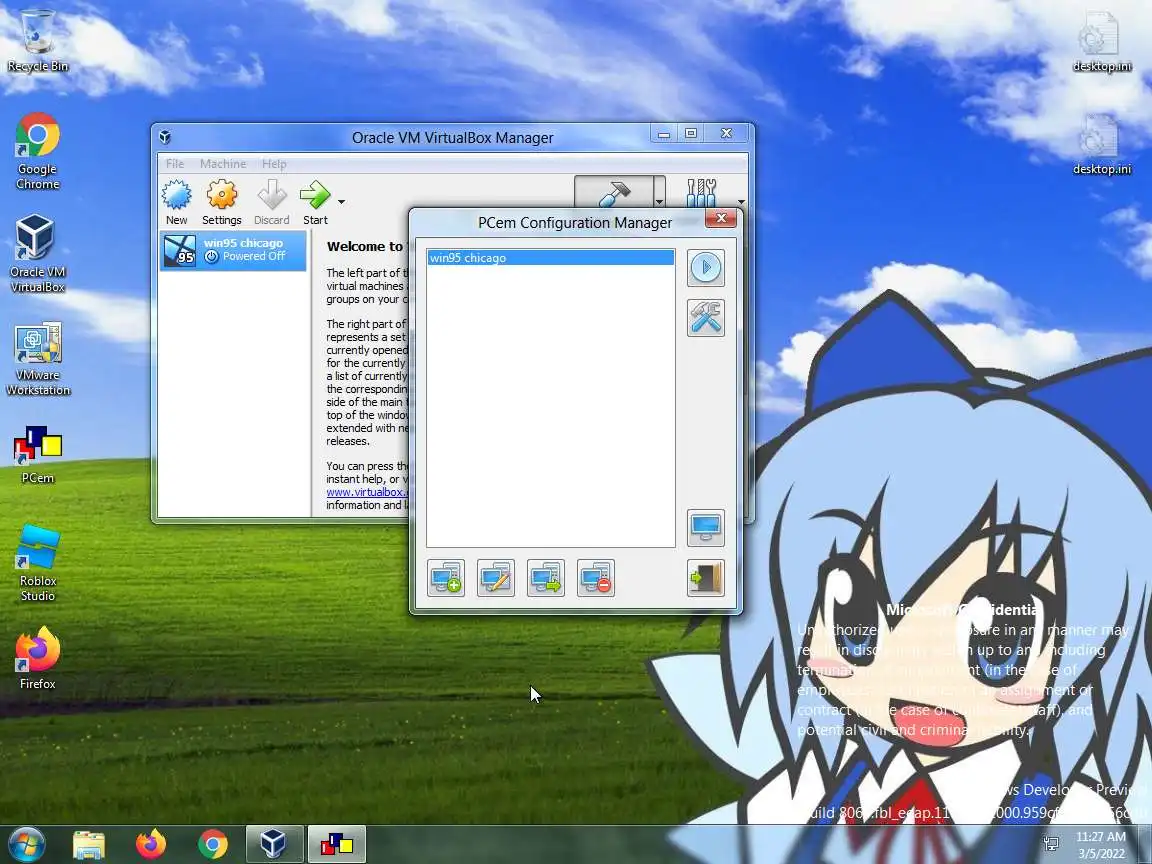Click the VirtualBox Machine Tools hammer button
Image resolution: width=1152 pixels, height=864 pixels.
(614, 192)
